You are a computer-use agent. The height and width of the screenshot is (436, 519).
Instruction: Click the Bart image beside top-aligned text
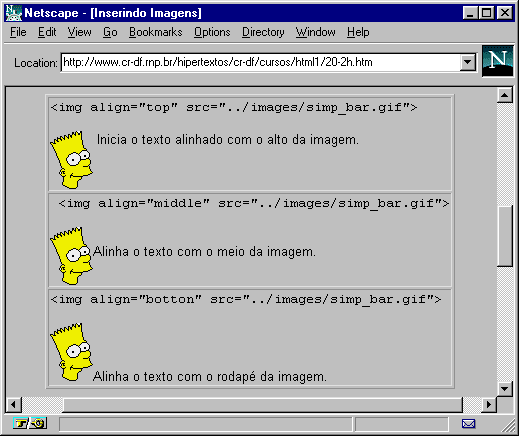71,160
